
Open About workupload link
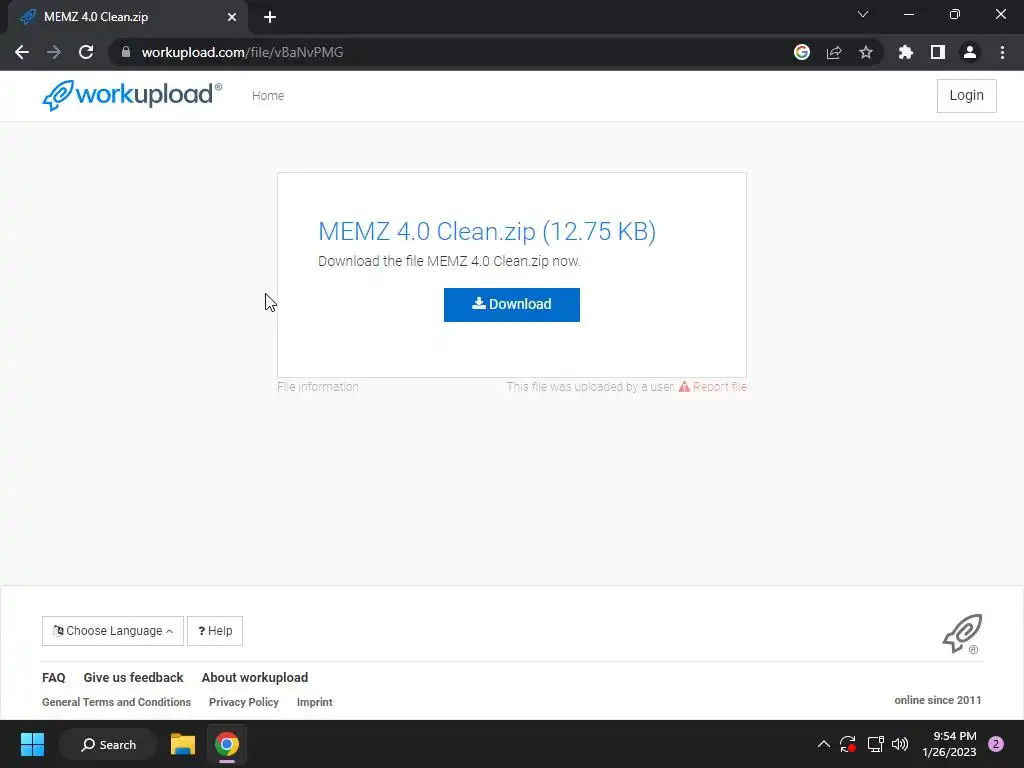255,678
